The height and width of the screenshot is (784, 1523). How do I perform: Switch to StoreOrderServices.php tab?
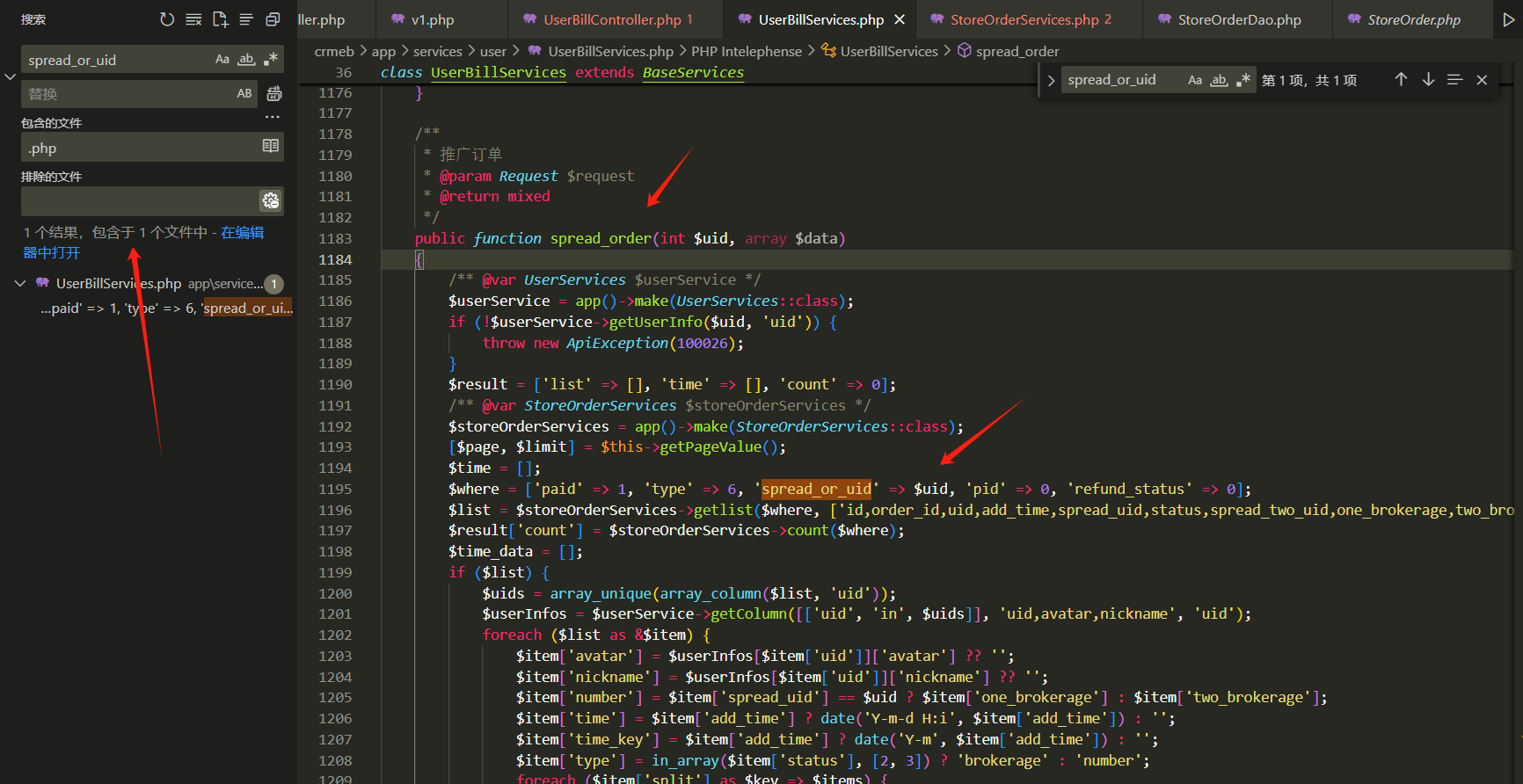[1031, 19]
